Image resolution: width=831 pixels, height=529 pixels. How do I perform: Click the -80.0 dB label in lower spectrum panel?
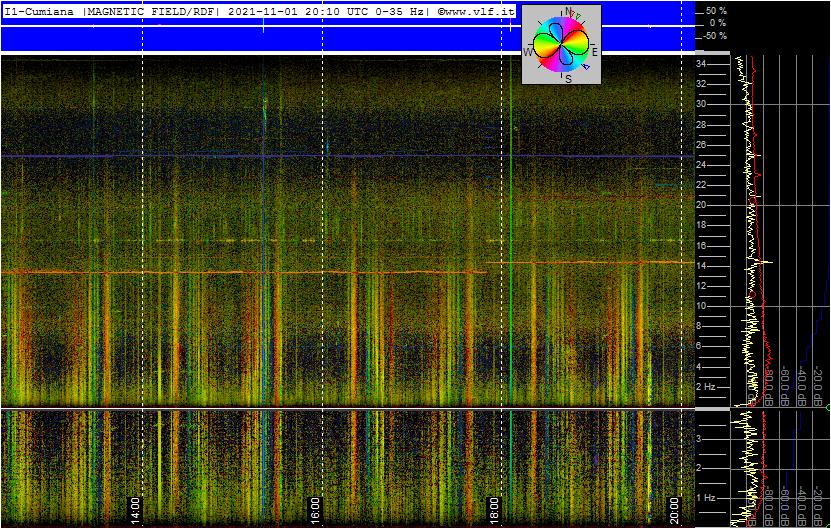pos(768,507)
